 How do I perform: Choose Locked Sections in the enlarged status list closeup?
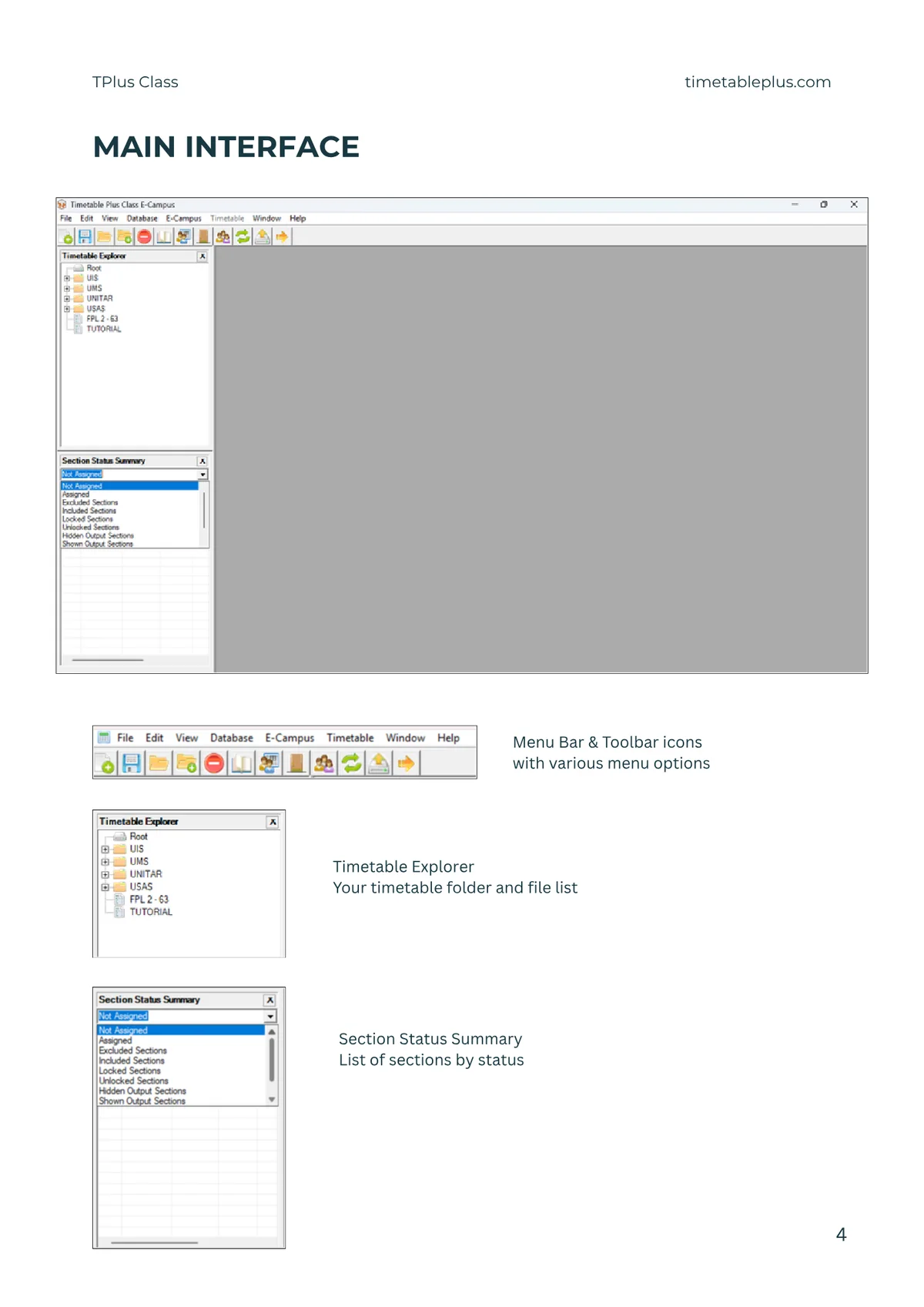129,1071
